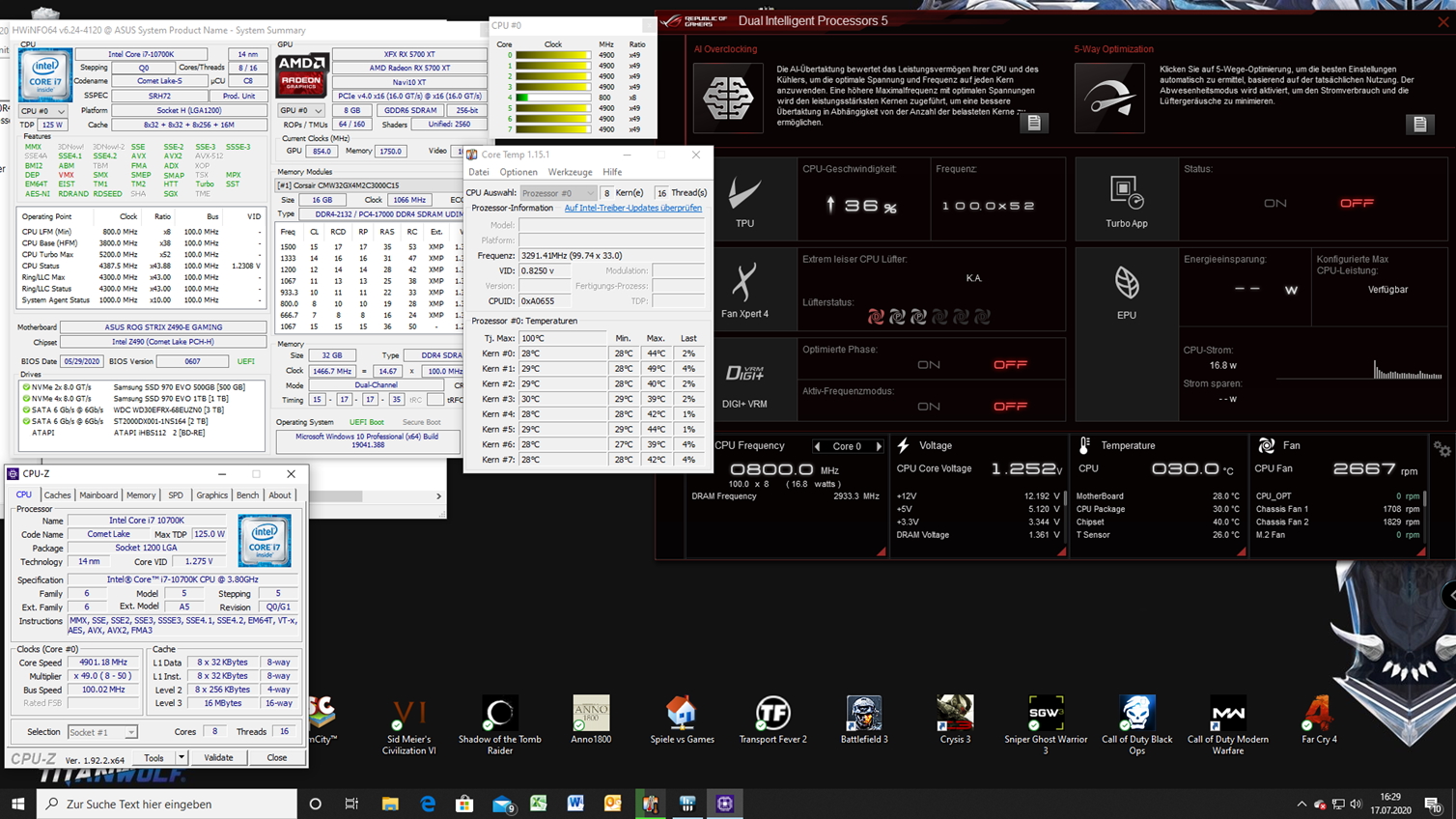Switch to CPU-Z SPD tab
The height and width of the screenshot is (819, 1456).
176,494
